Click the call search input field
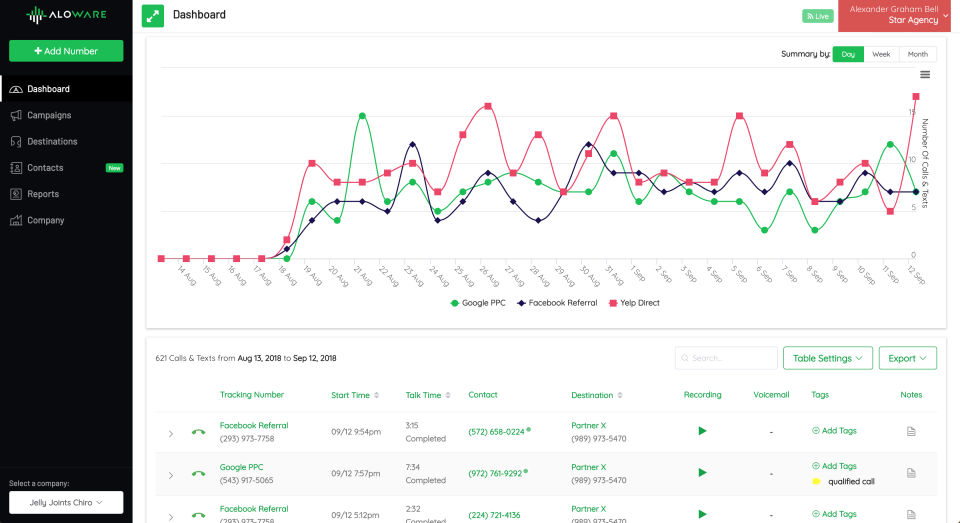 (726, 358)
